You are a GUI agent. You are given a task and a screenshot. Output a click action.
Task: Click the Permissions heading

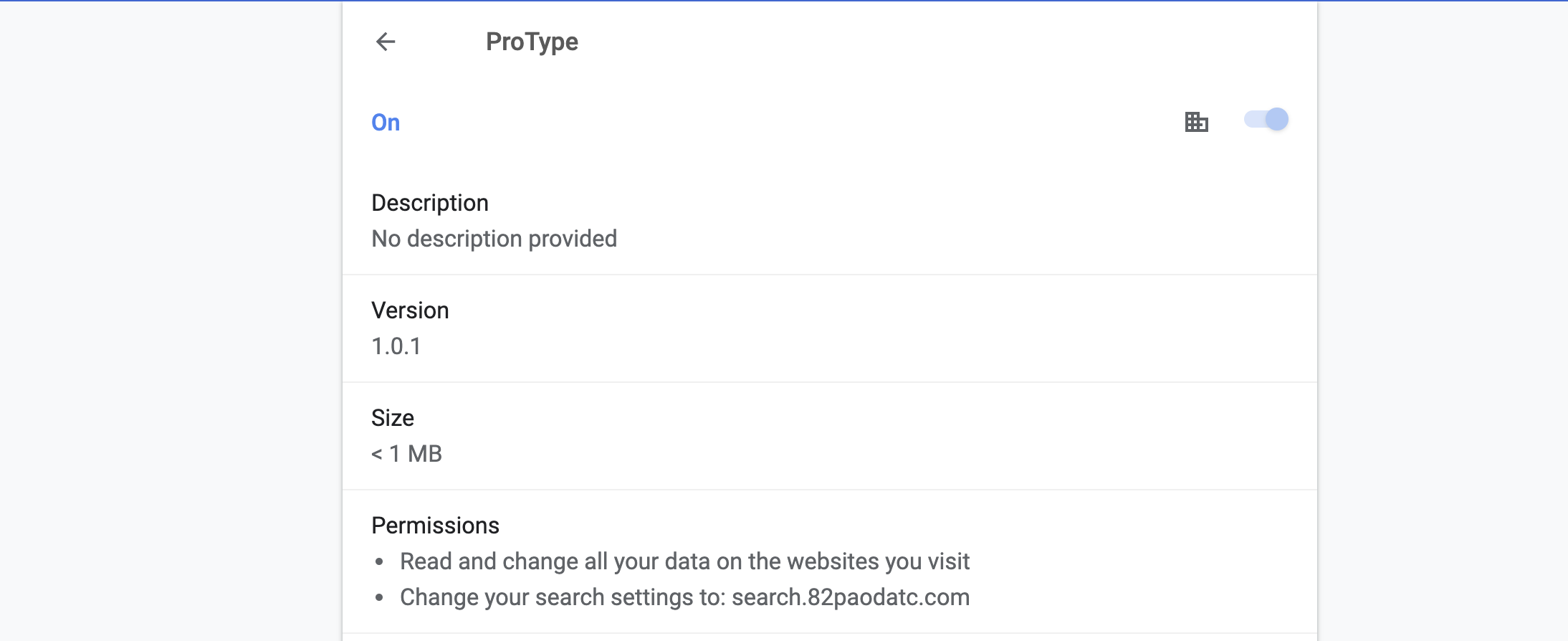tap(435, 526)
